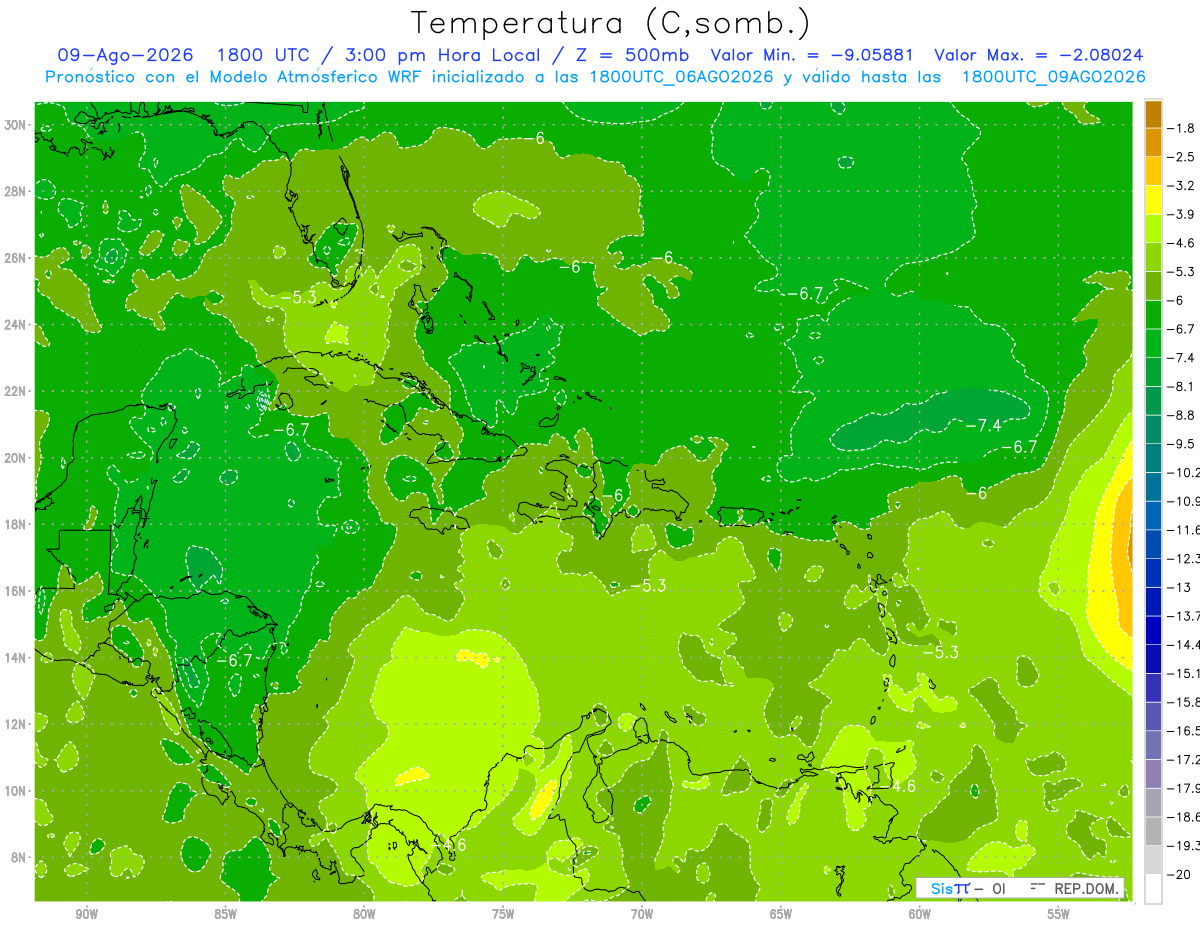Screen dimensions: 1200x927
Task: Click the -14.4 colorbar value
Action: [1183, 644]
